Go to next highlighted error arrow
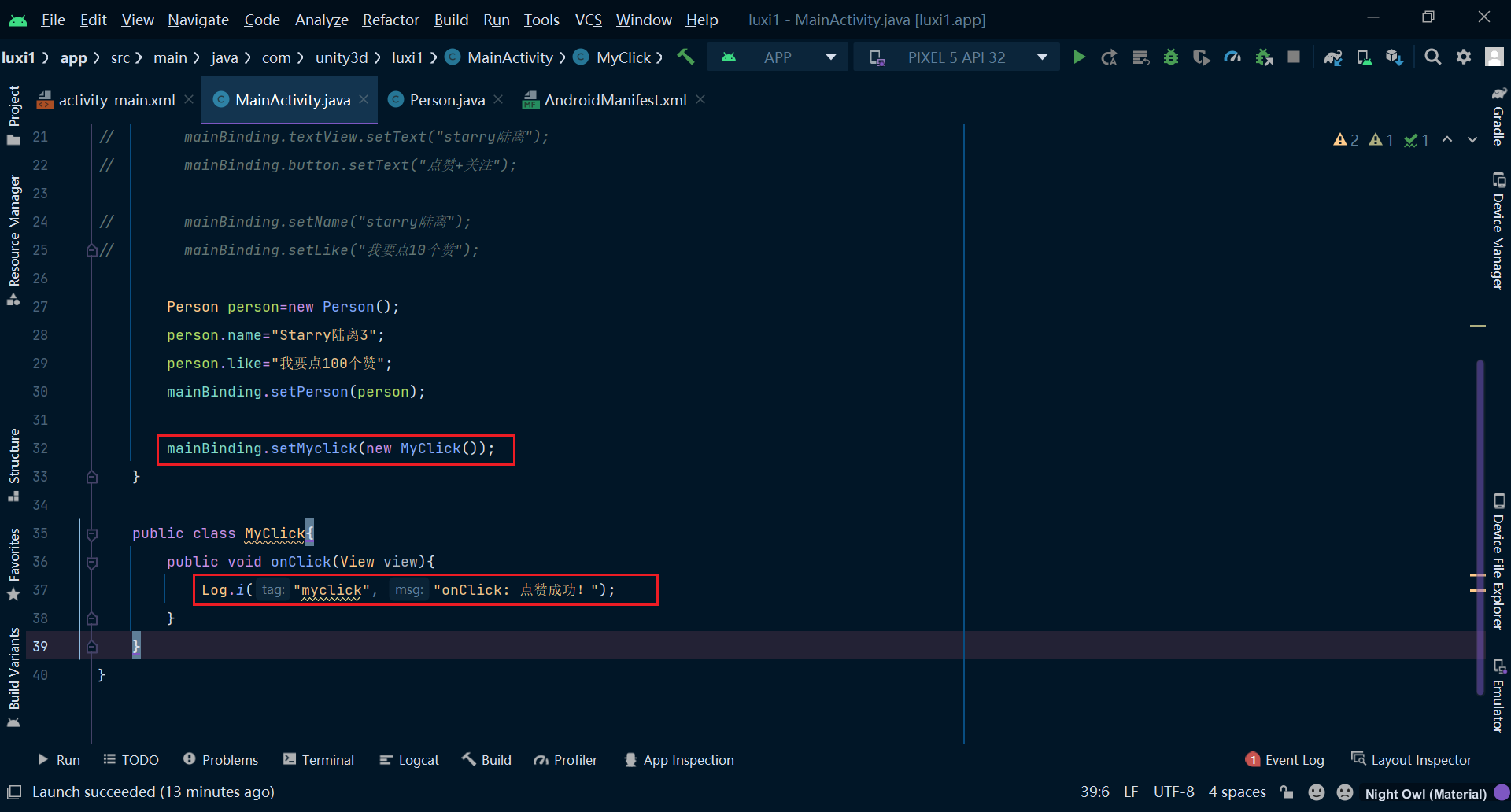Screen dimensions: 1511x812 [1472, 139]
